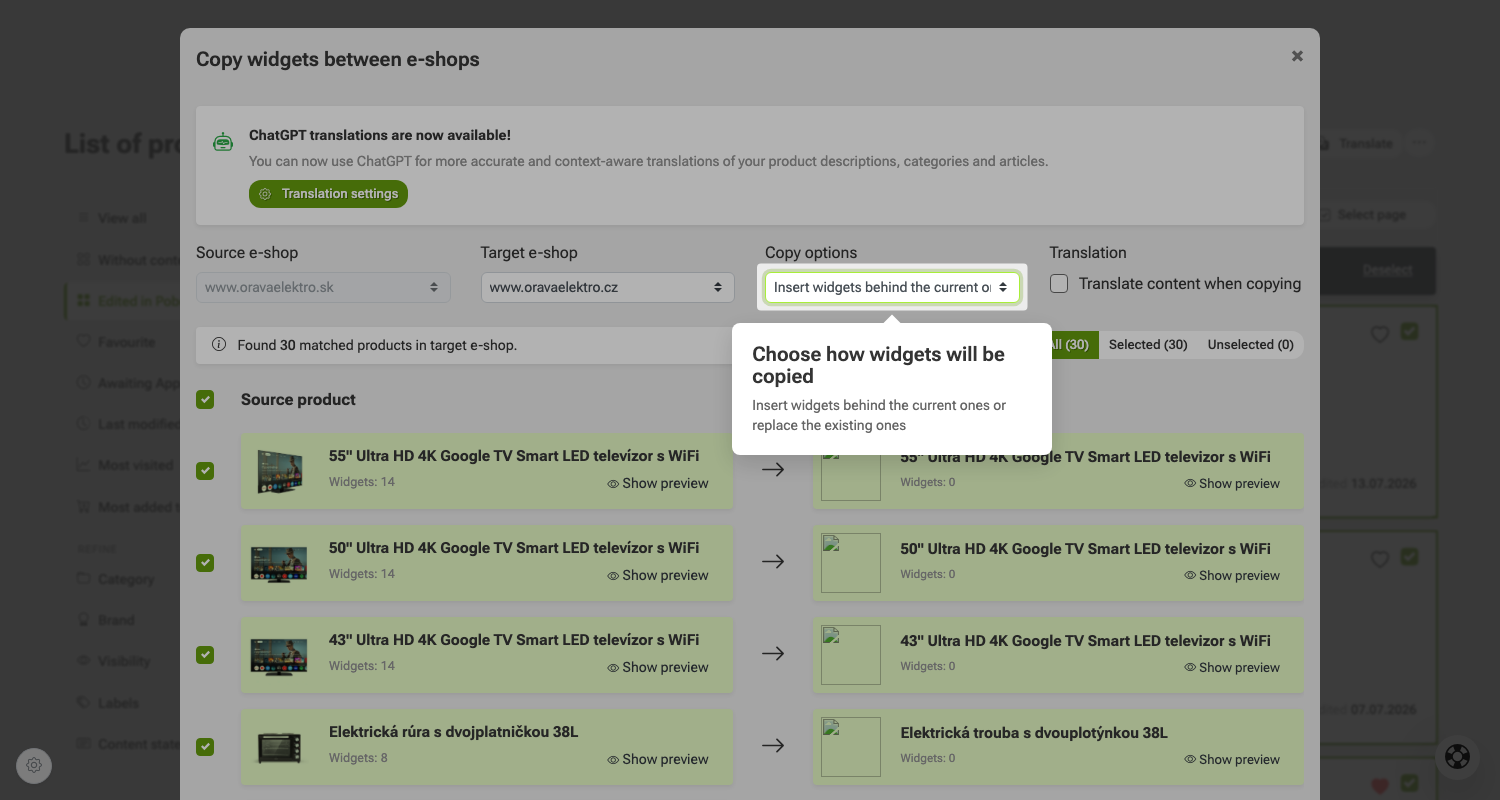The height and width of the screenshot is (800, 1500).
Task: Show preview of target 55" televizor
Action: pyautogui.click(x=1231, y=483)
